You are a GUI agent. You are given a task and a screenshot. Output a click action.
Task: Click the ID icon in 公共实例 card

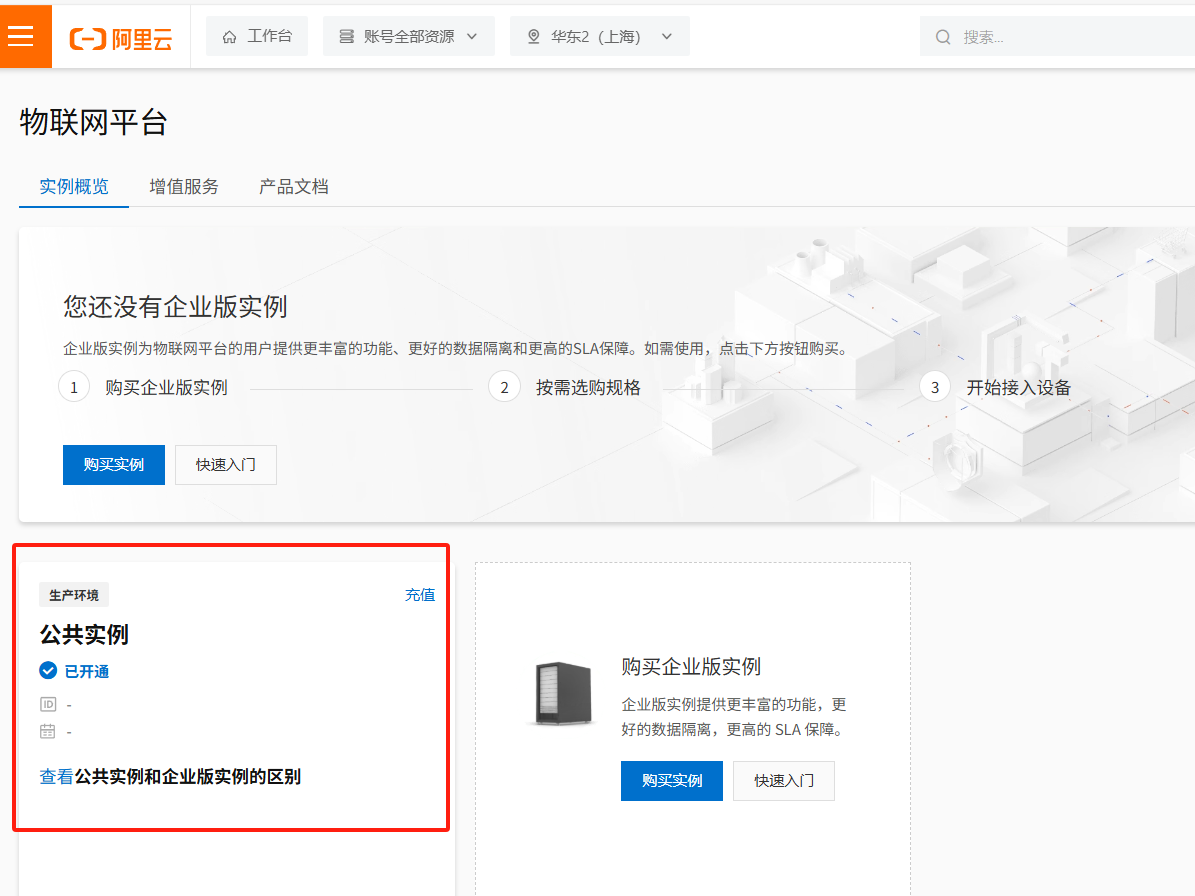48,704
